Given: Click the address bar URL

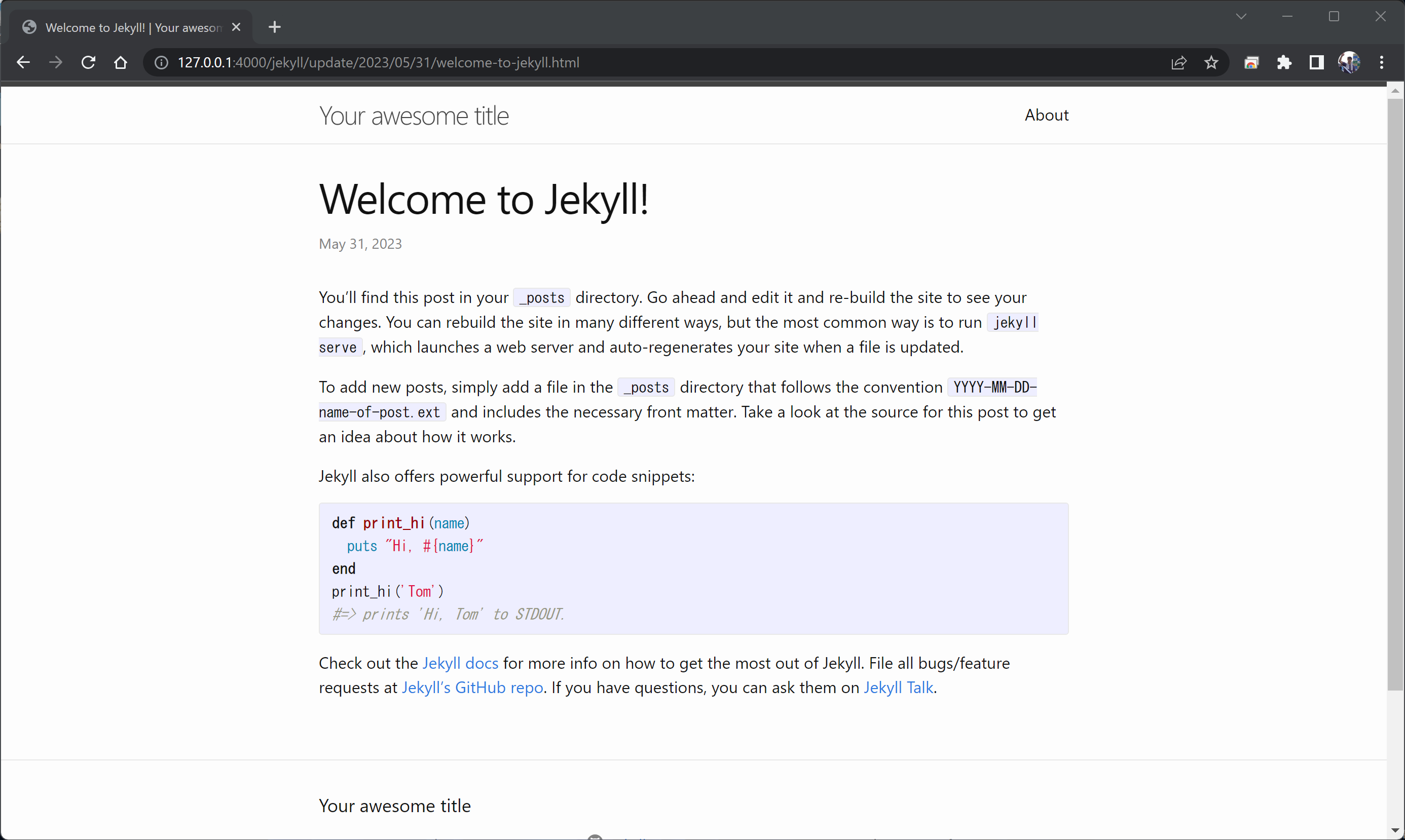Looking at the screenshot, I should tap(378, 62).
